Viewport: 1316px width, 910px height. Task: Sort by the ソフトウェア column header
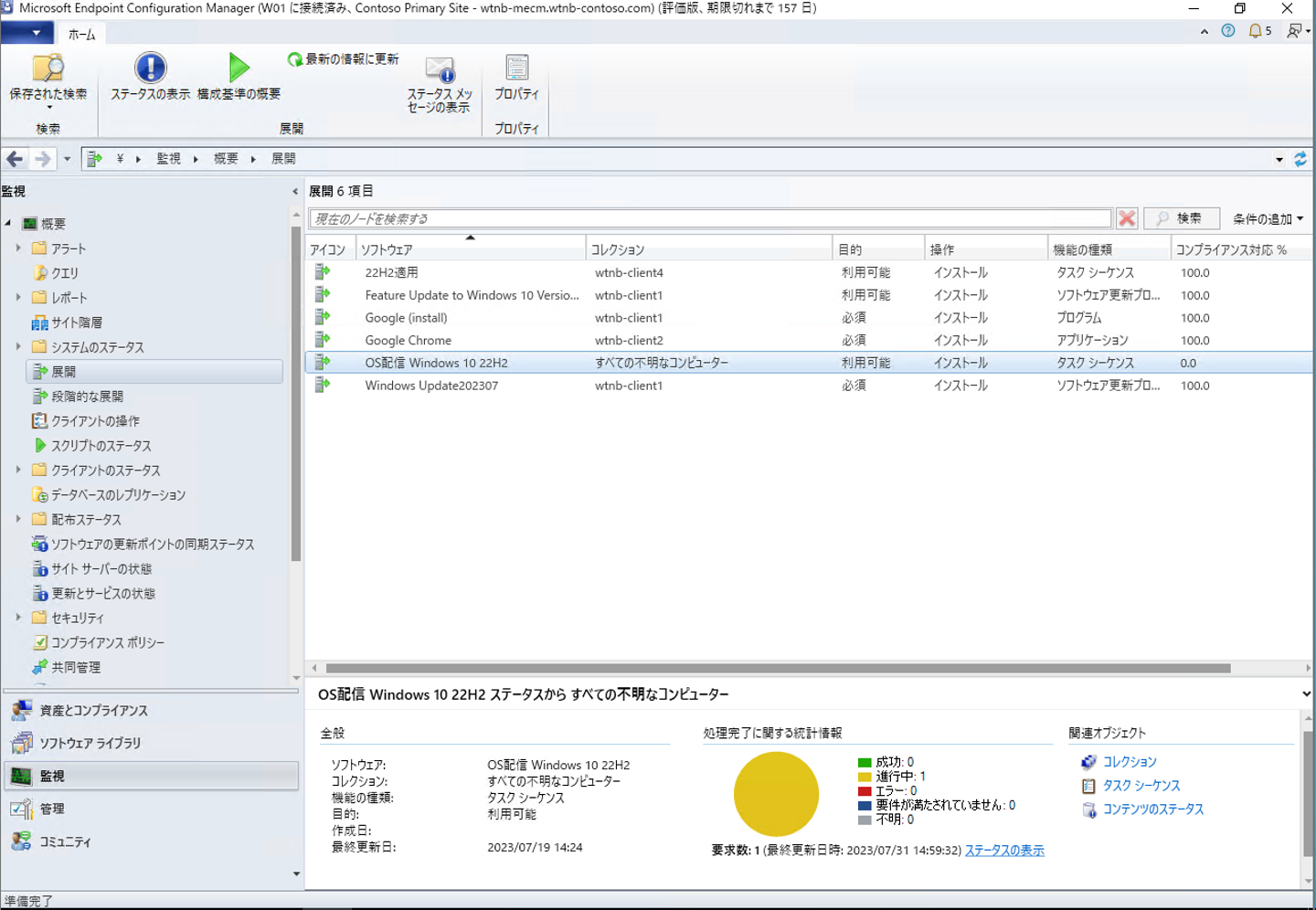click(x=471, y=249)
